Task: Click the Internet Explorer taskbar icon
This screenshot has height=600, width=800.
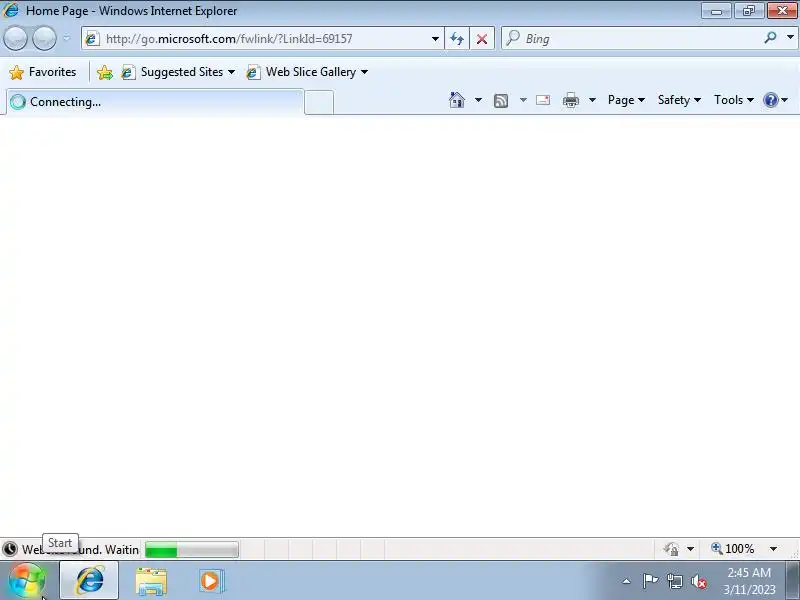Action: tap(89, 581)
